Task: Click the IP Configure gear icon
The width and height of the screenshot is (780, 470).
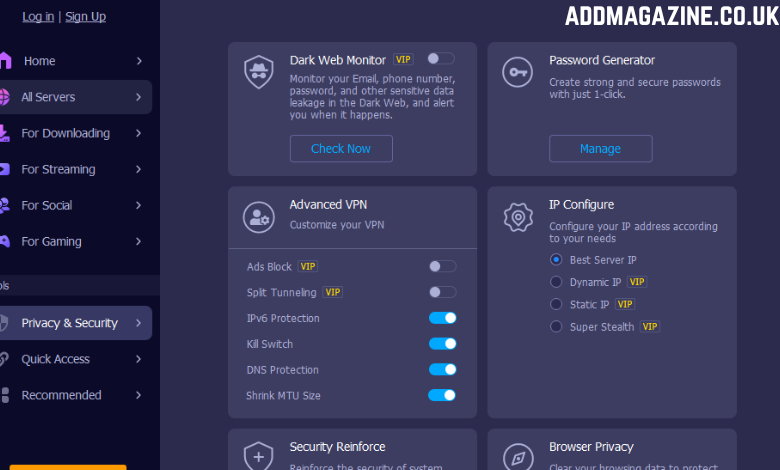Action: tap(518, 217)
